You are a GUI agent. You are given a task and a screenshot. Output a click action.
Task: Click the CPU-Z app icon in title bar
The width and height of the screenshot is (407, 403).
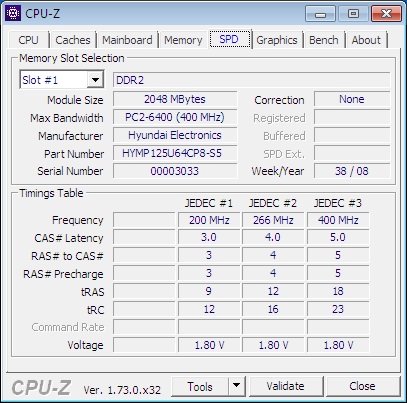pos(13,13)
